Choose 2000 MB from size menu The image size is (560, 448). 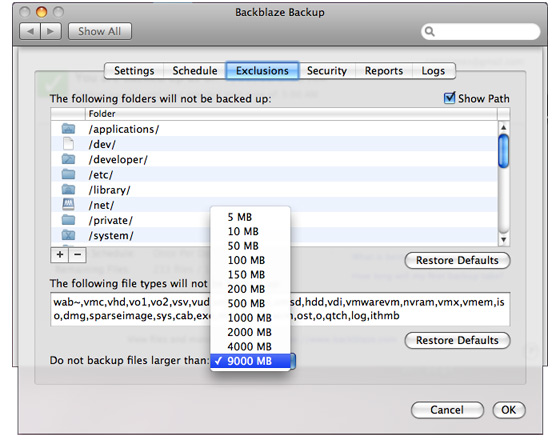click(x=250, y=332)
